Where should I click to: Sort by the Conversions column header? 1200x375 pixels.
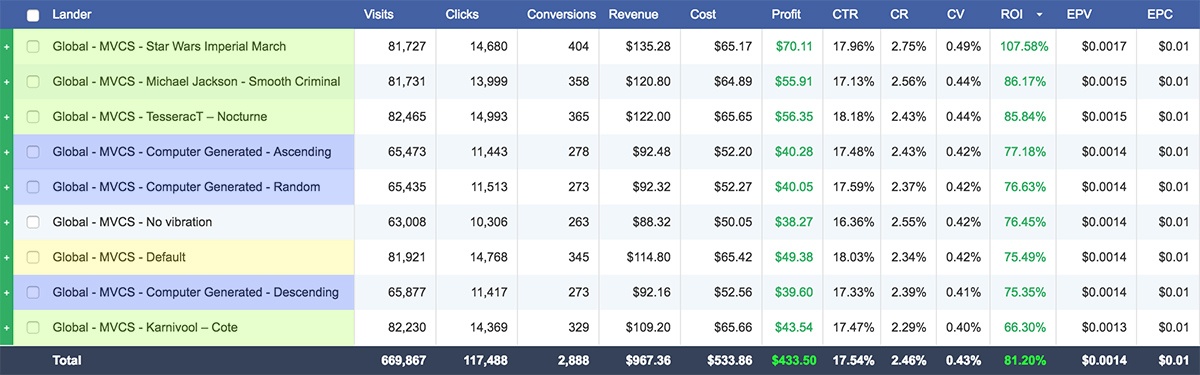pyautogui.click(x=561, y=14)
